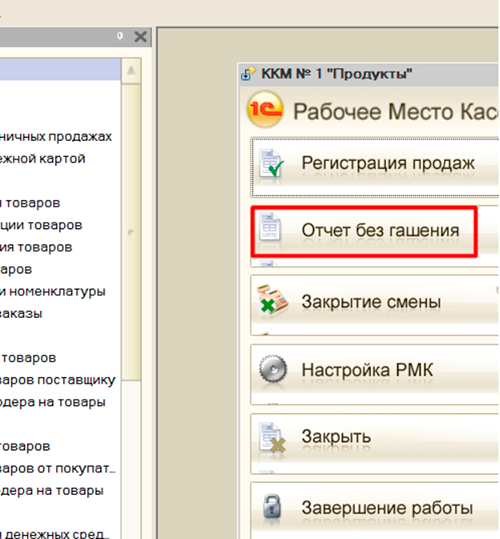The height and width of the screenshot is (539, 500).
Task: Click the ККМ window title icon
Action: (x=248, y=73)
